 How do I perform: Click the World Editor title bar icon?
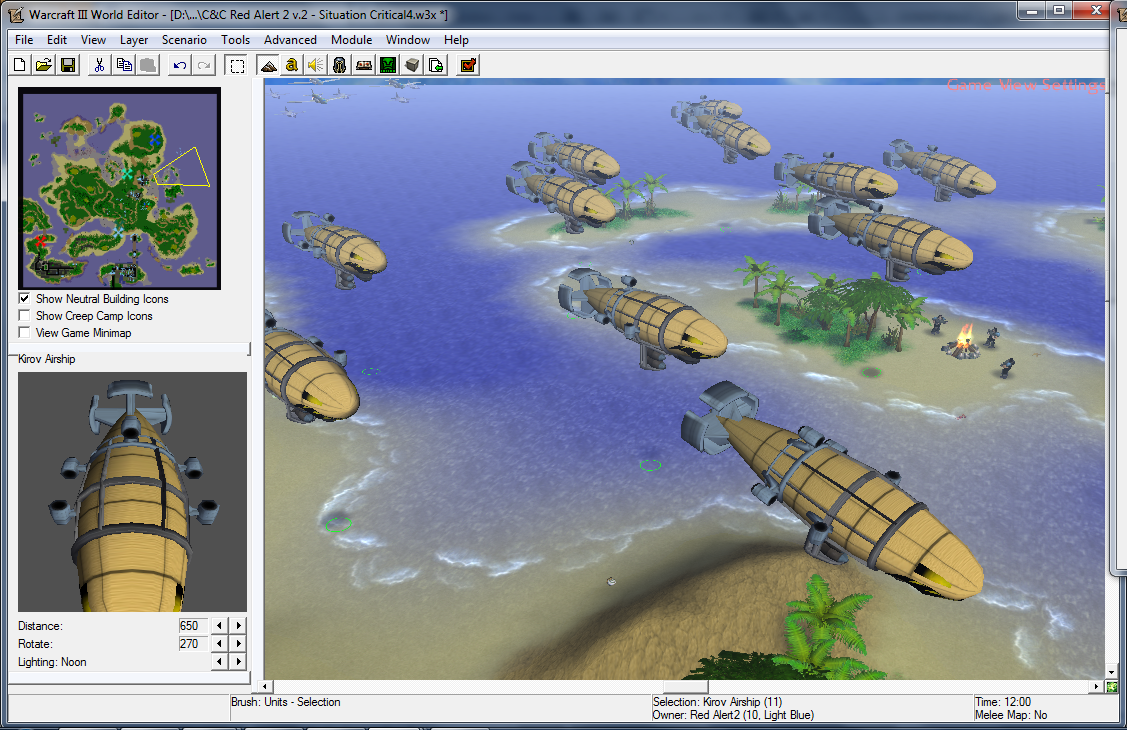click(16, 14)
